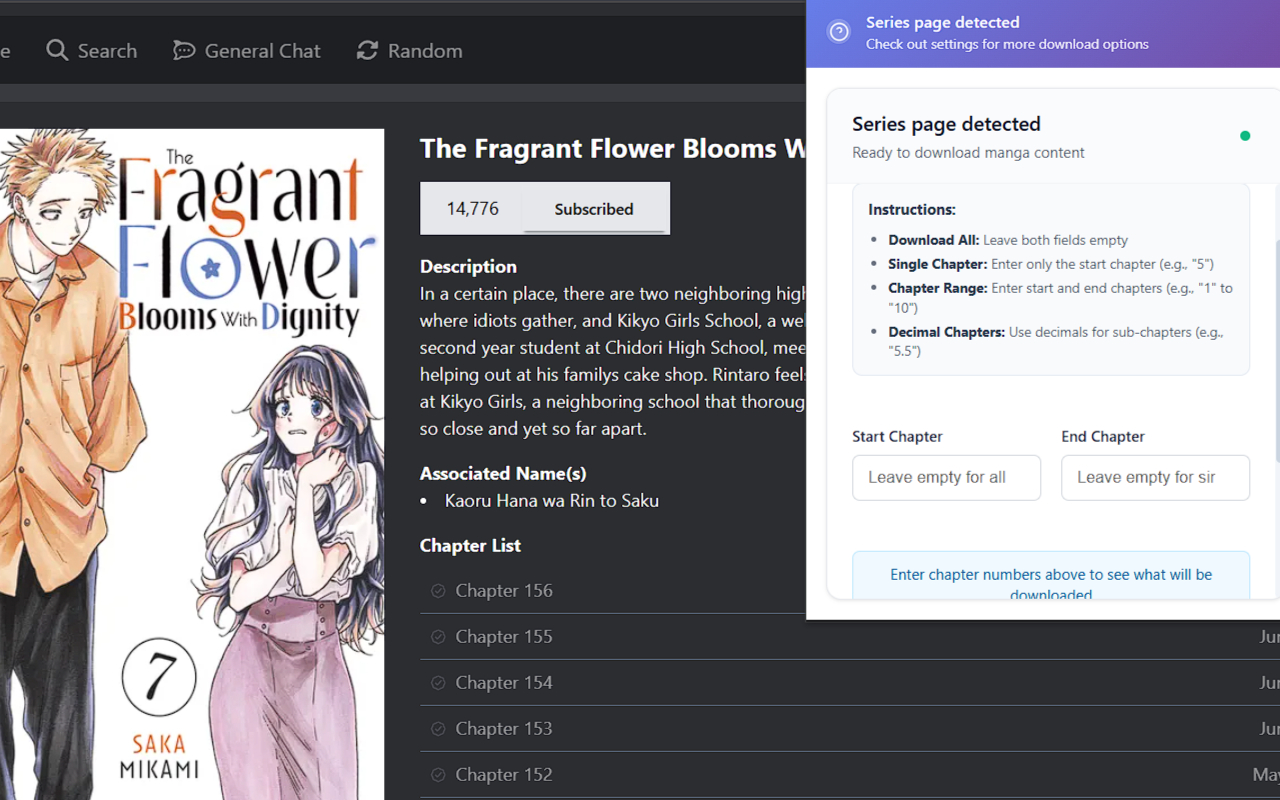
Task: Open the Search menu item
Action: (x=107, y=51)
